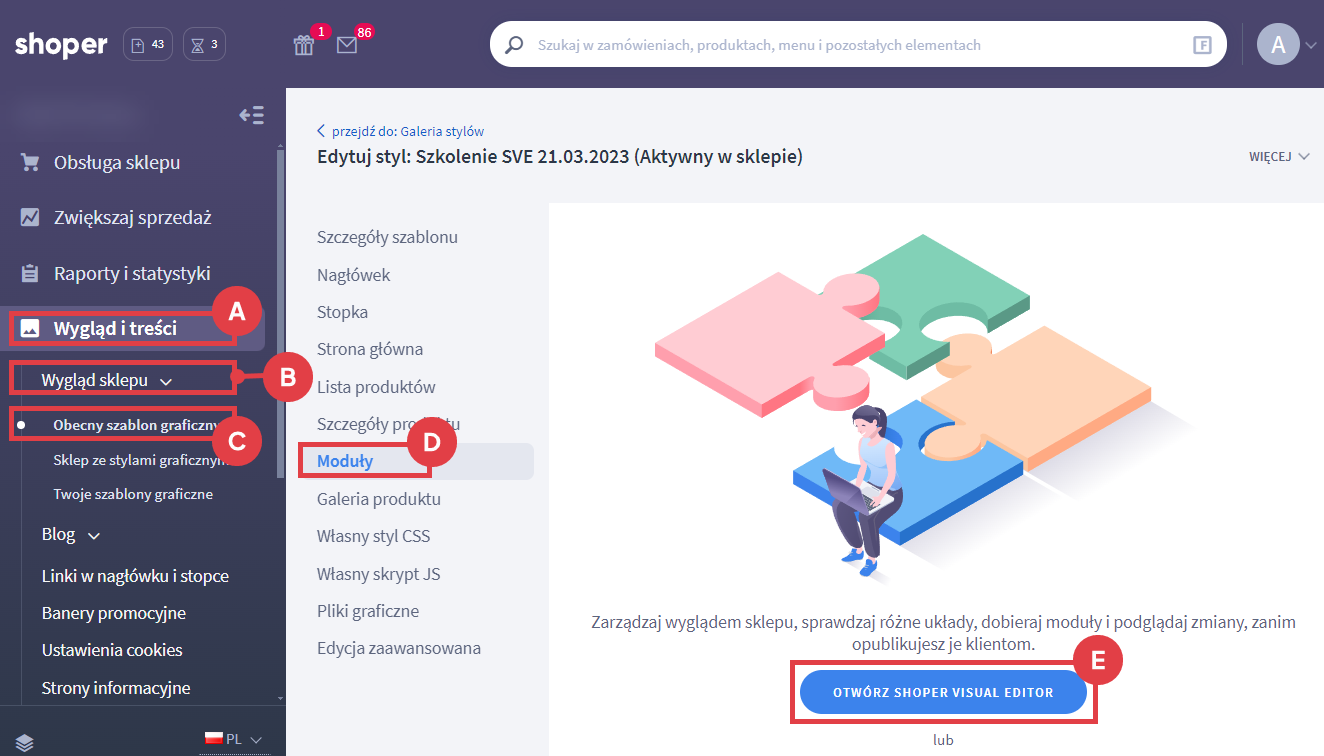
Task: Open Banery promocyjne
Action: point(114,613)
